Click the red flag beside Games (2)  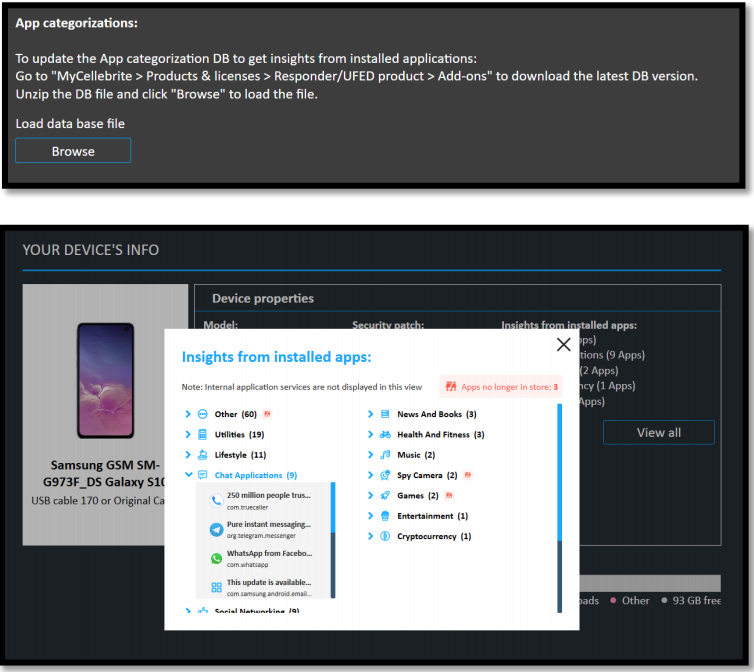tap(449, 495)
